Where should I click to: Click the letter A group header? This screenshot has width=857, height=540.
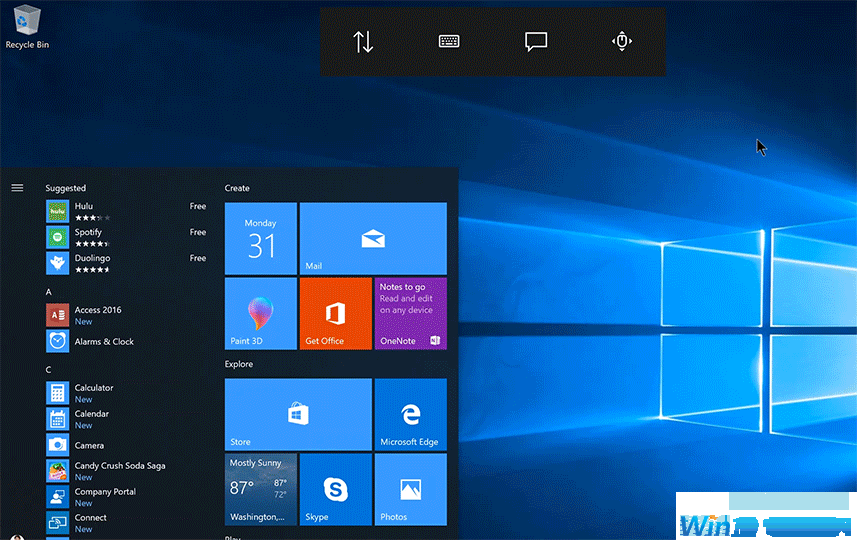49,292
